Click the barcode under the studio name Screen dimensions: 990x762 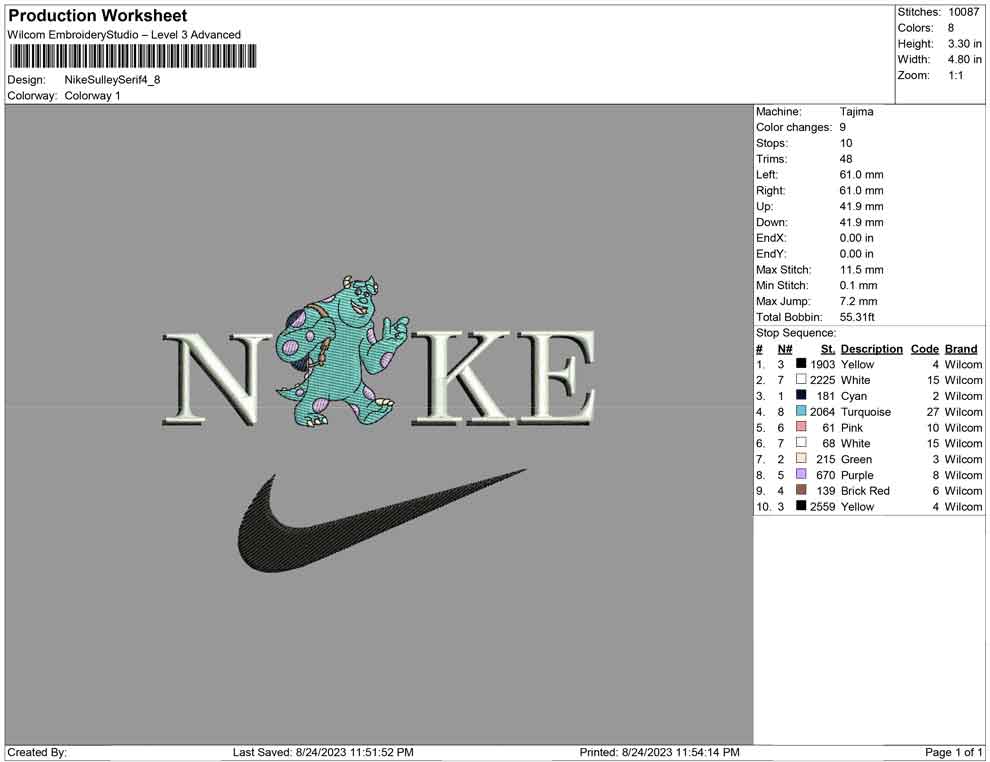tap(133, 56)
